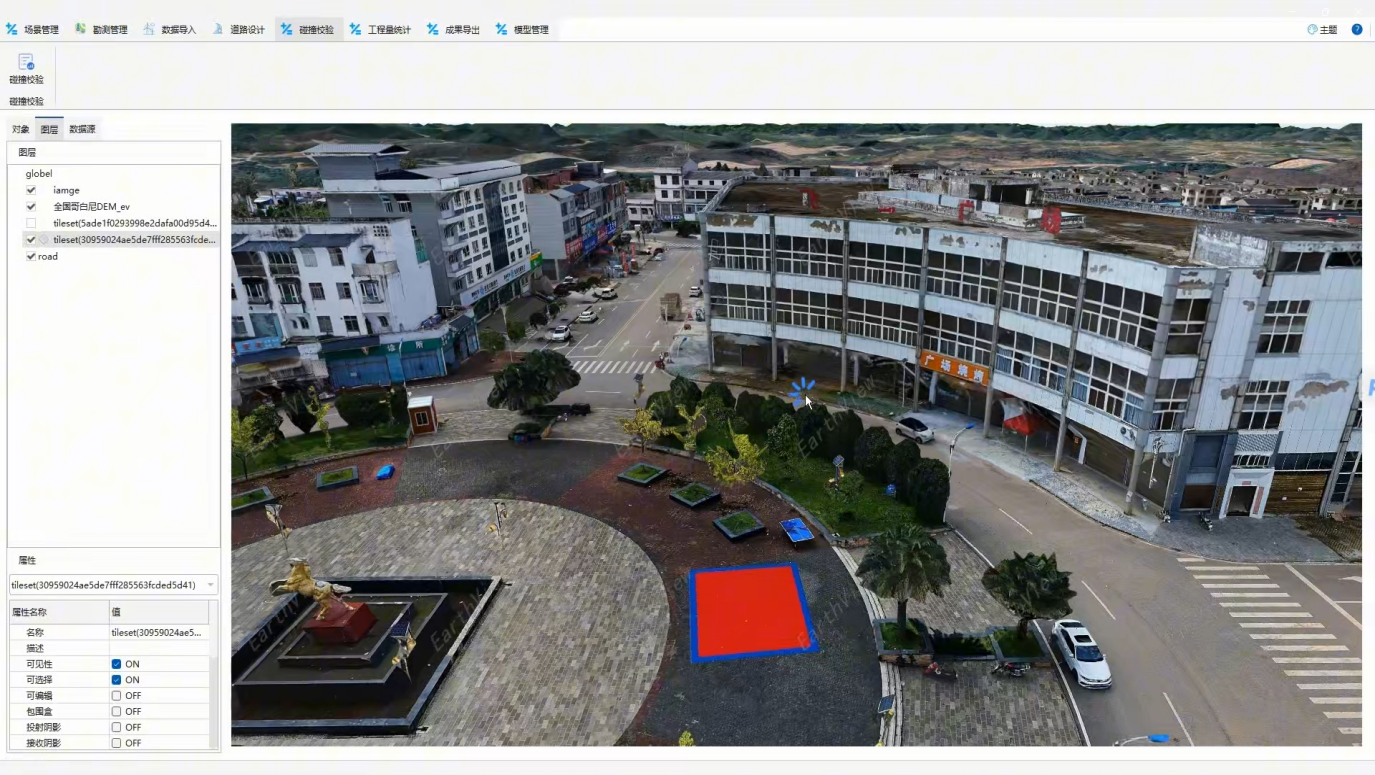Click the '可选择' property label
The width and height of the screenshot is (1375, 775).
[39, 680]
